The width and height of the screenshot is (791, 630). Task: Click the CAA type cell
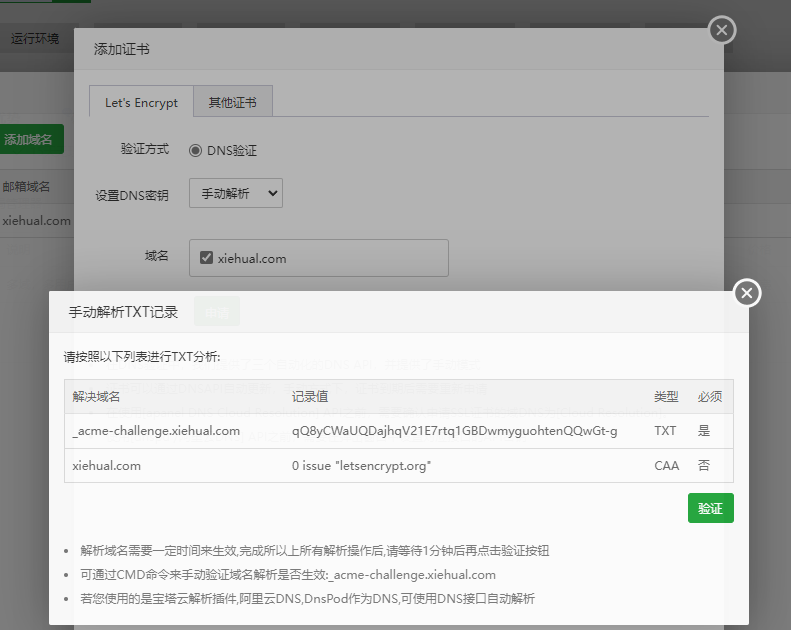(x=666, y=466)
